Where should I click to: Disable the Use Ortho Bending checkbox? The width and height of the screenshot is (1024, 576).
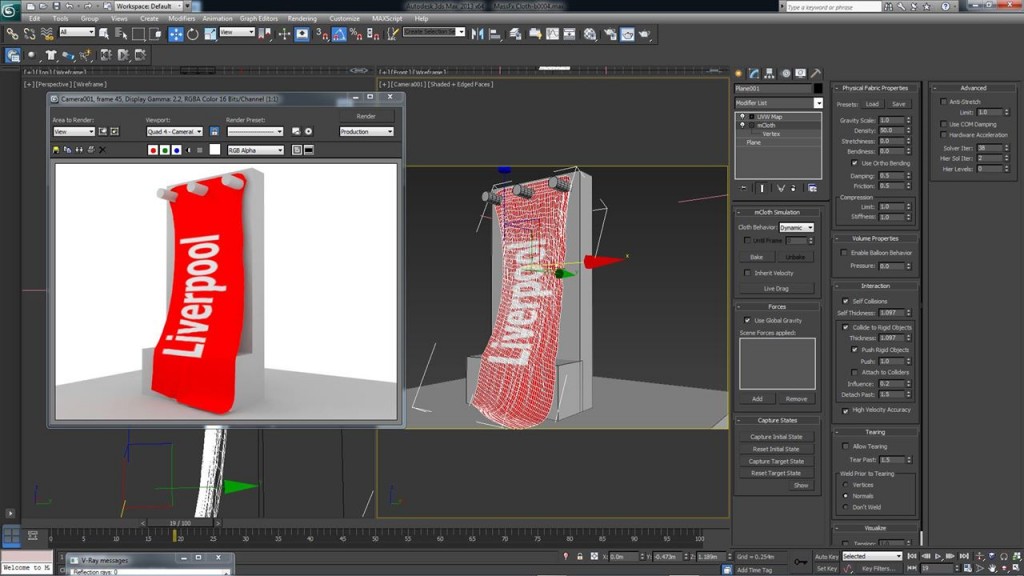(855, 163)
